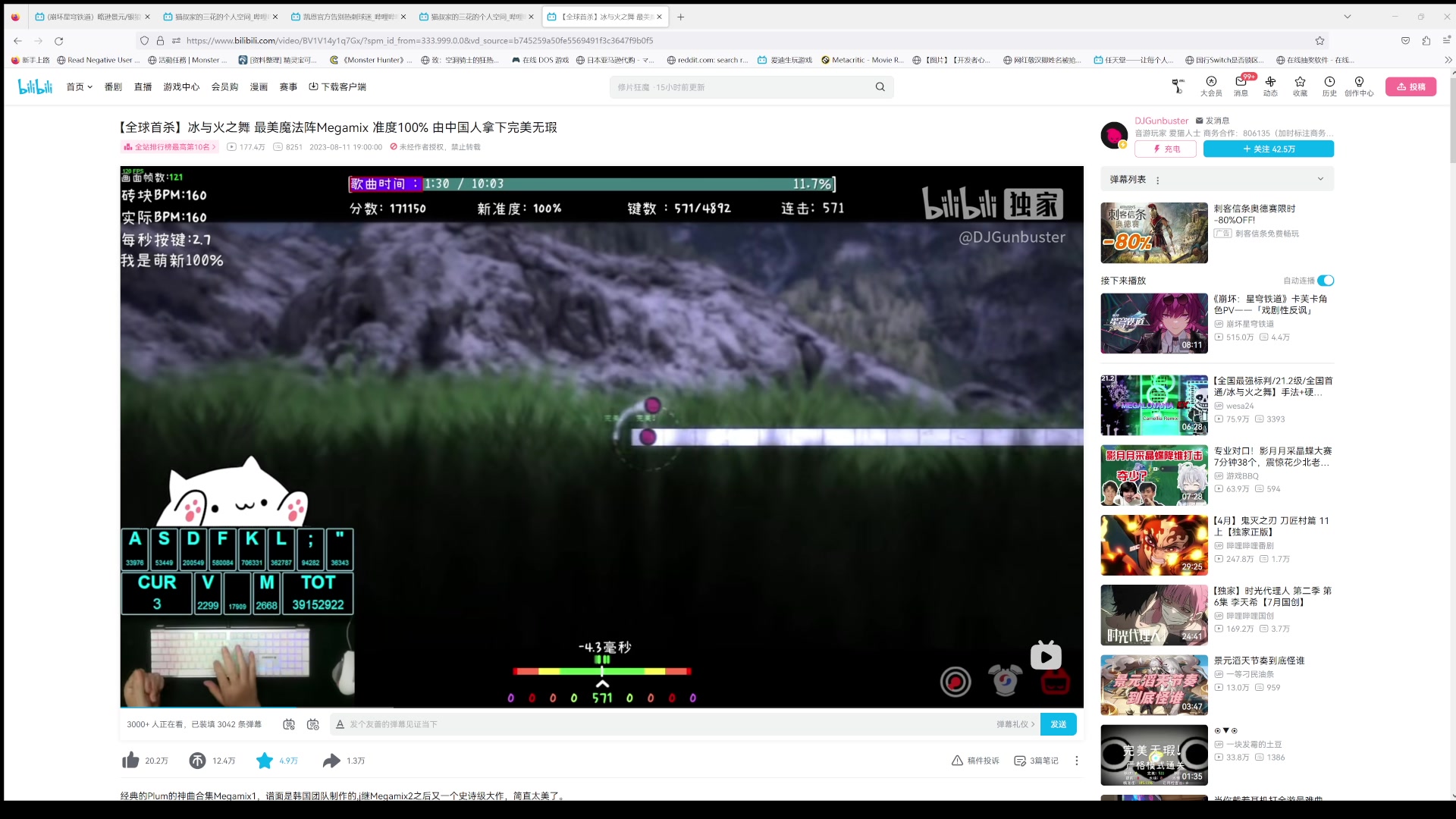1456x819 pixels.
Task: Expand the 弹幕列表 panel chevron
Action: click(1320, 179)
